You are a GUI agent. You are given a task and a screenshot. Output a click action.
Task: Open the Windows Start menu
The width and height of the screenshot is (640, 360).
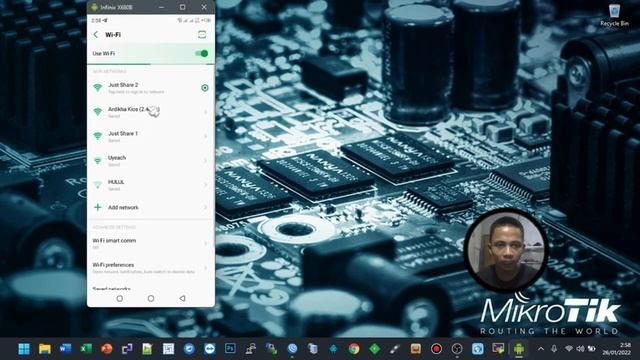tap(24, 349)
